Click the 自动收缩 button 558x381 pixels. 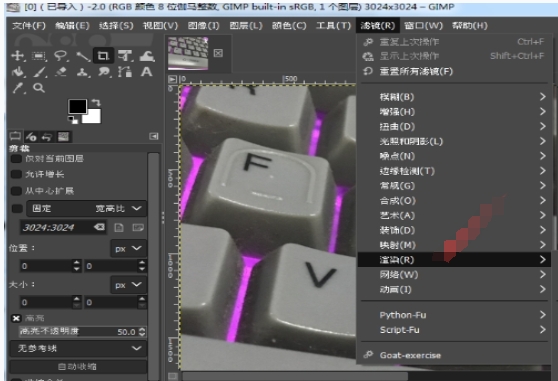click(78, 366)
